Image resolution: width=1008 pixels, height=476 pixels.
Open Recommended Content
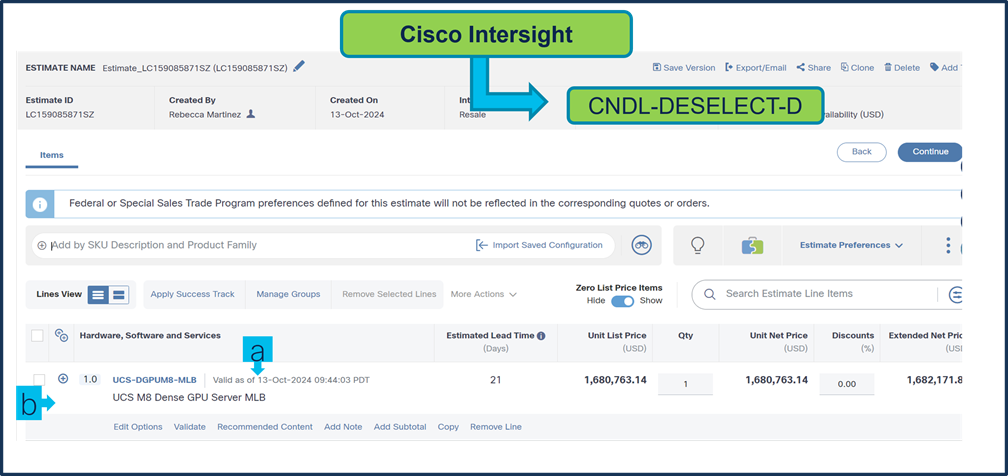(265, 427)
